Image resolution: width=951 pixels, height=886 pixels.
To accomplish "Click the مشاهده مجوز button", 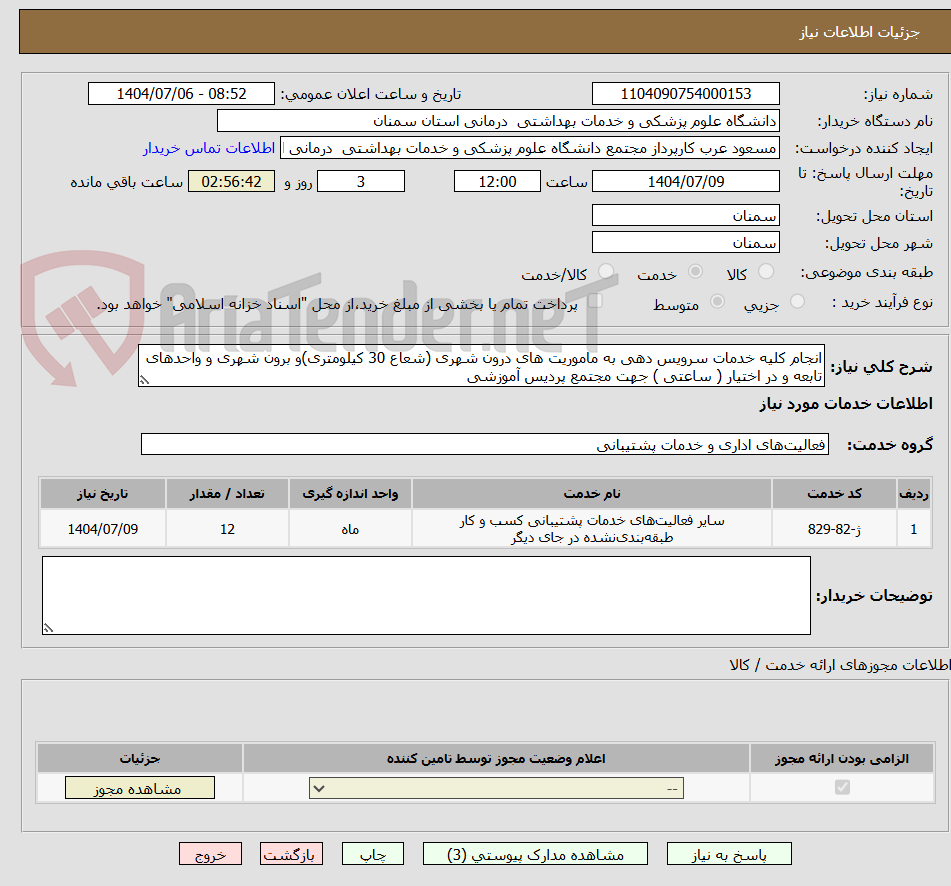I will 139,787.
